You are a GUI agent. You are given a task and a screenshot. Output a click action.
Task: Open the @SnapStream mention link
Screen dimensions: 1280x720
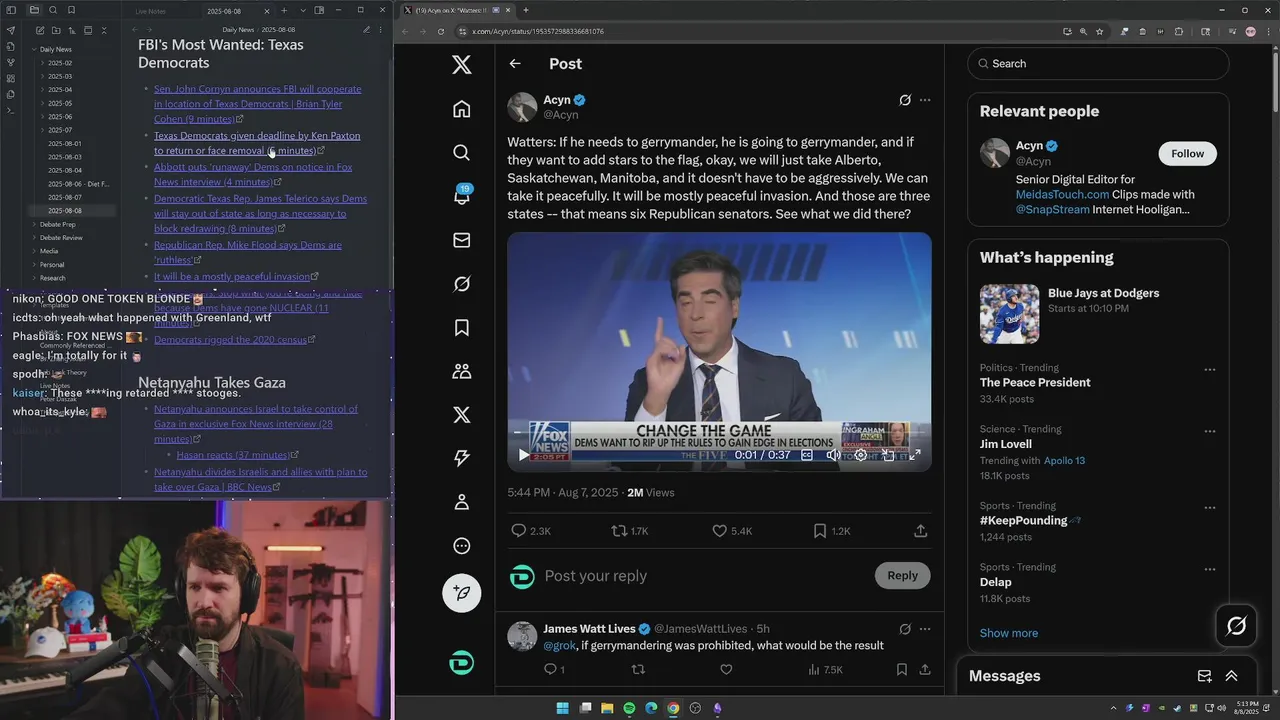(1053, 209)
